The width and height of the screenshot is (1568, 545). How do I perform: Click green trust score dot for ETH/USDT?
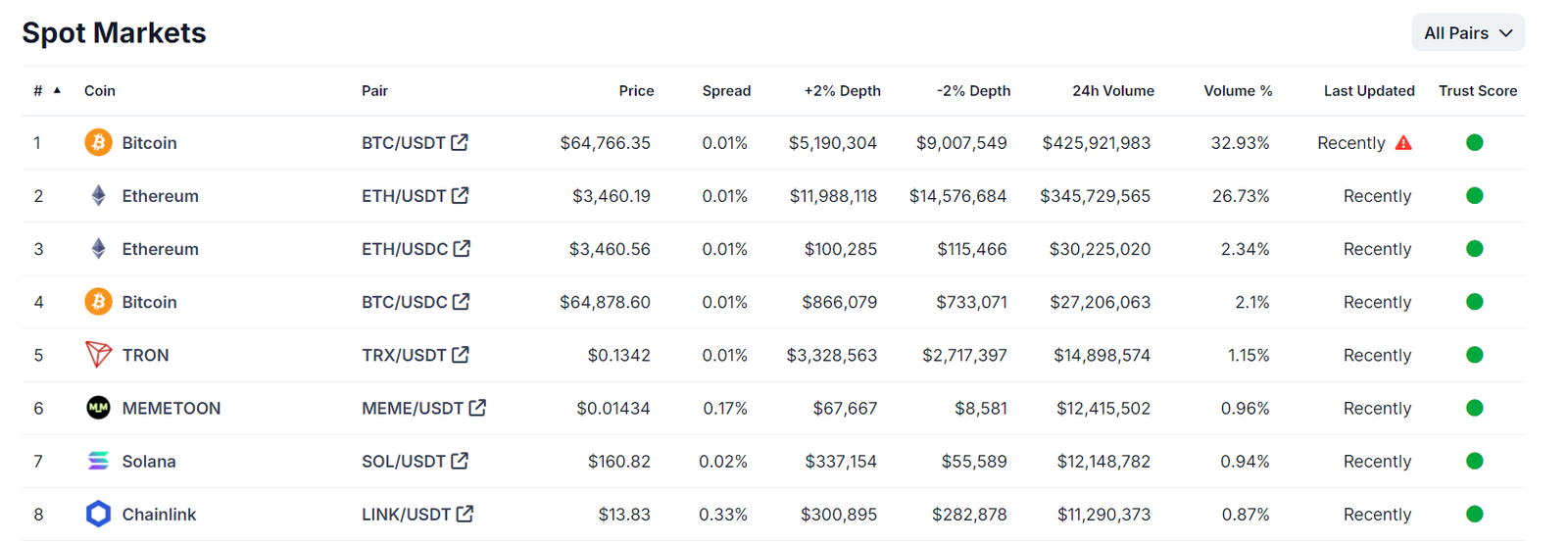(1474, 196)
